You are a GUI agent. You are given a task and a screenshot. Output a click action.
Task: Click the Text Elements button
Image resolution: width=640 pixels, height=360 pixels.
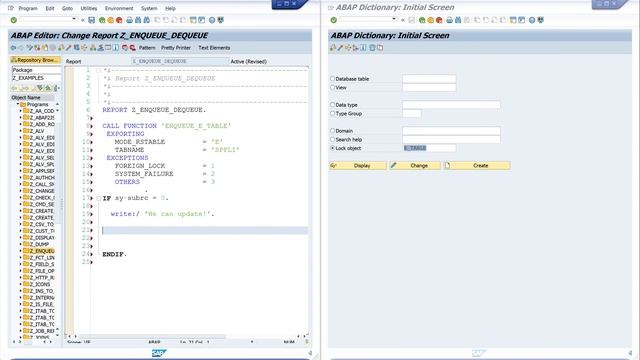[x=214, y=48]
